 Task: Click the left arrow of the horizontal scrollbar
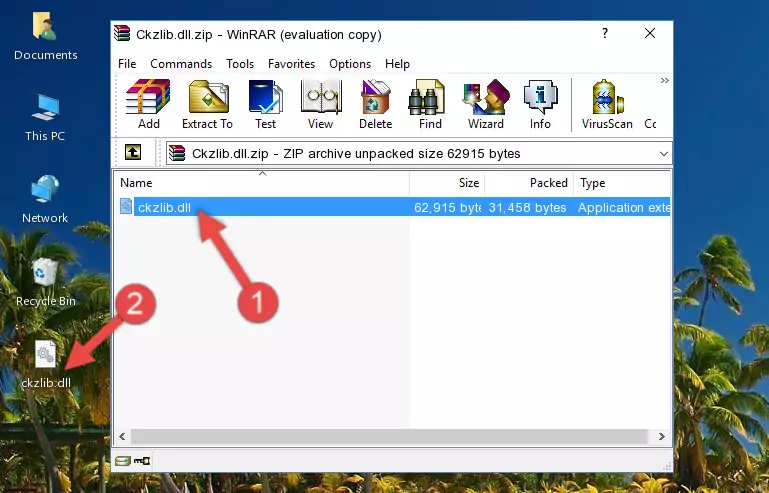pos(123,436)
